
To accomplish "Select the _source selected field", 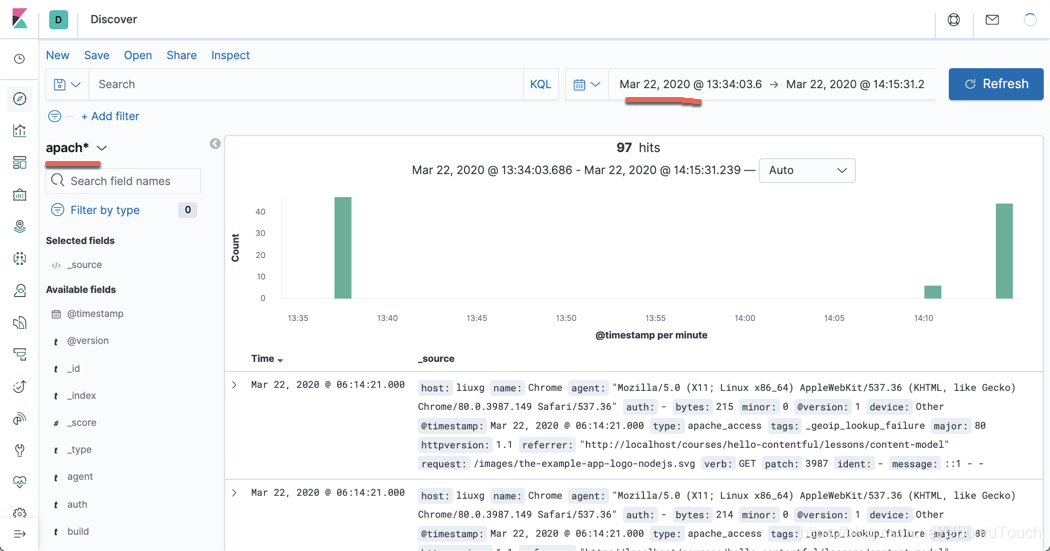I will tap(84, 265).
